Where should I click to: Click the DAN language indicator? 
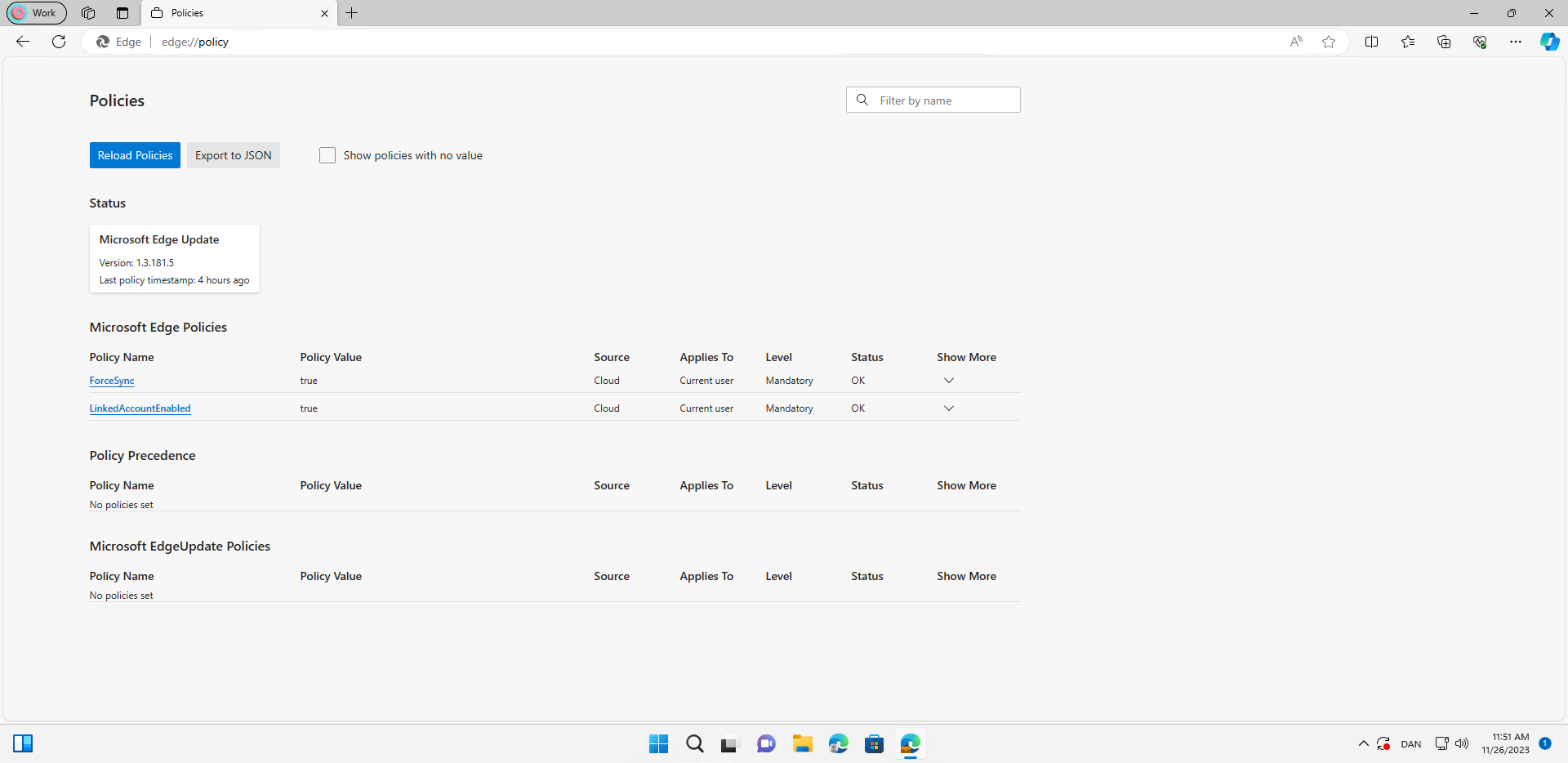click(x=1411, y=744)
